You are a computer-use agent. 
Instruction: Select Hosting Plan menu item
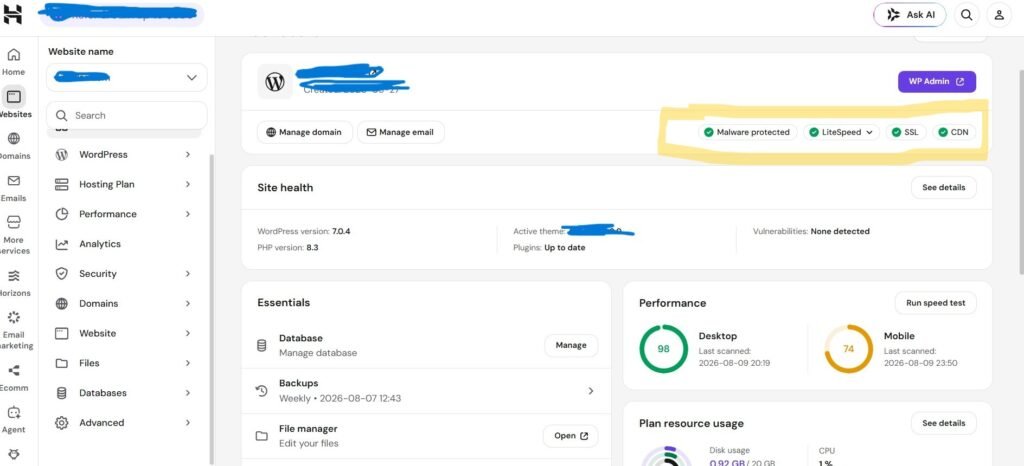coord(106,185)
